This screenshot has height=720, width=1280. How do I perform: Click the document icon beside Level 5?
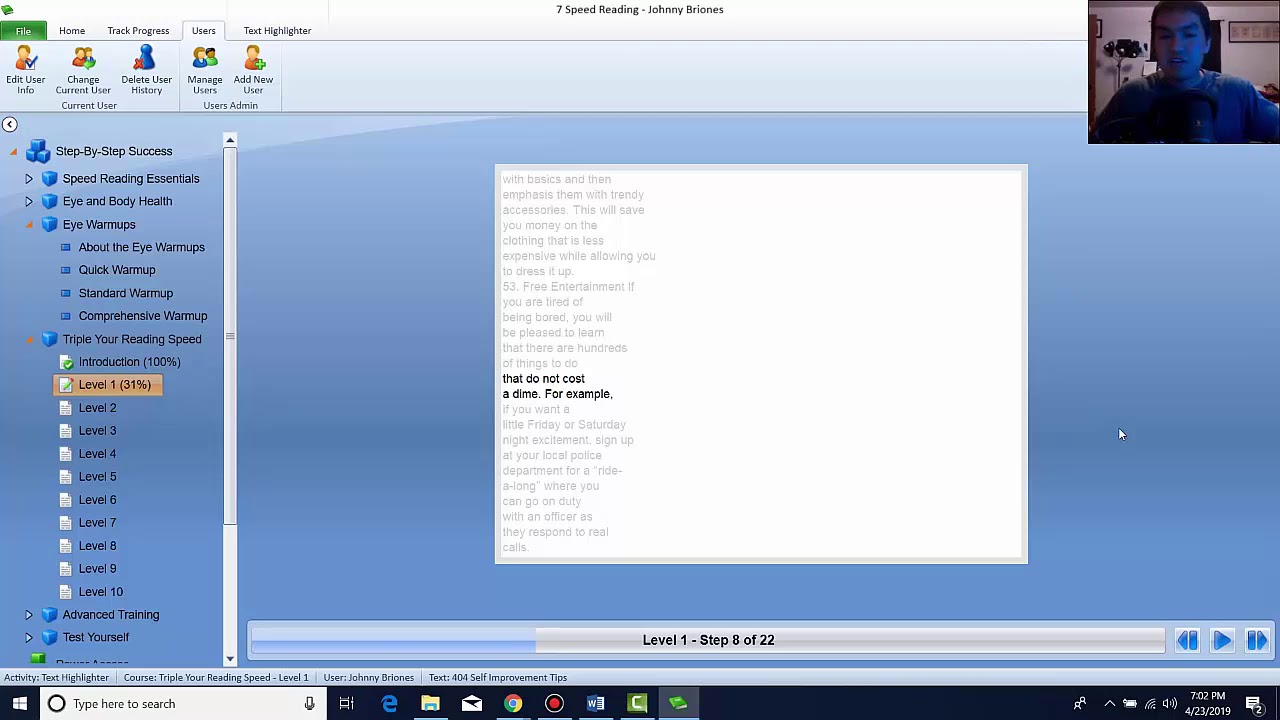point(66,477)
